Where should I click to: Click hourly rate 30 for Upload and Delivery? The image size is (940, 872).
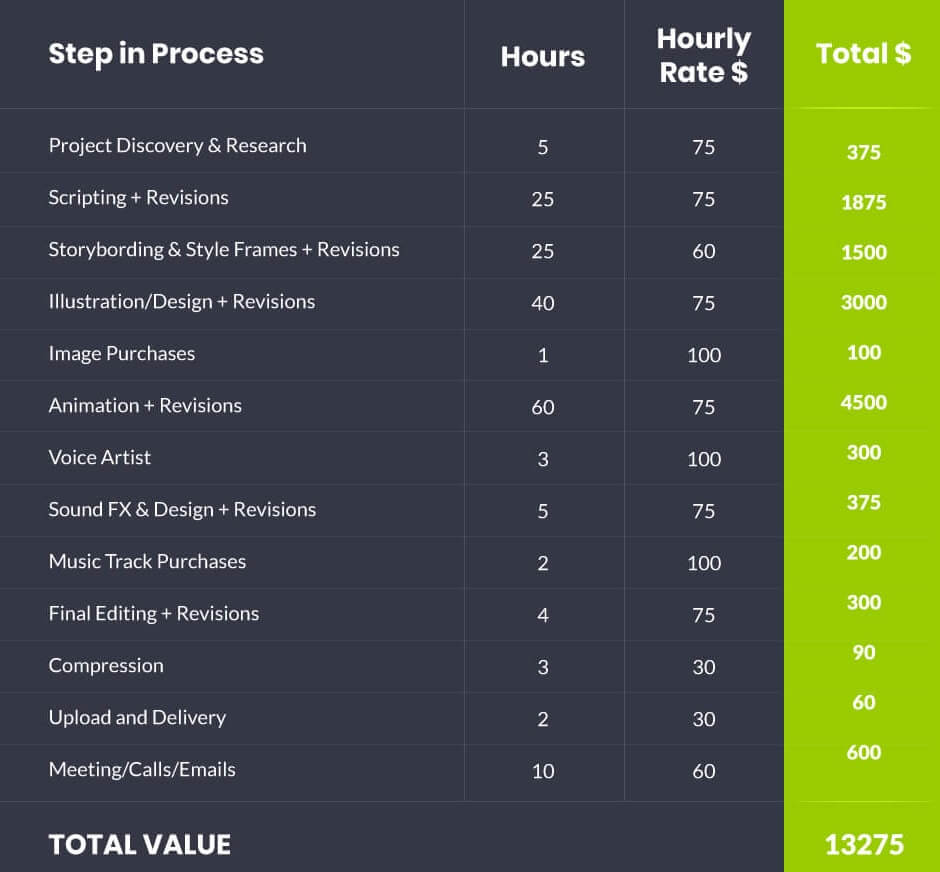point(704,719)
